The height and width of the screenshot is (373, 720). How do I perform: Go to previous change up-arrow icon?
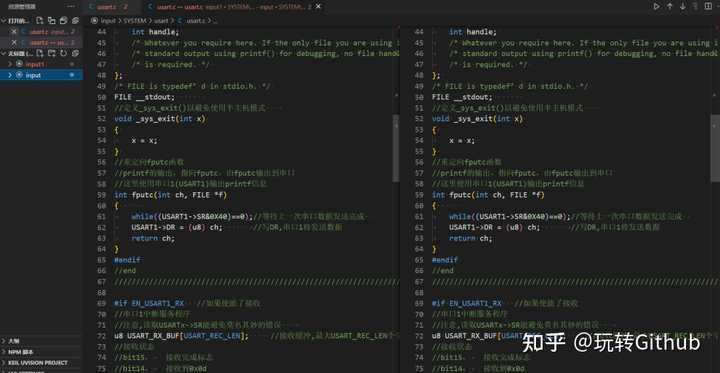[x=670, y=6]
